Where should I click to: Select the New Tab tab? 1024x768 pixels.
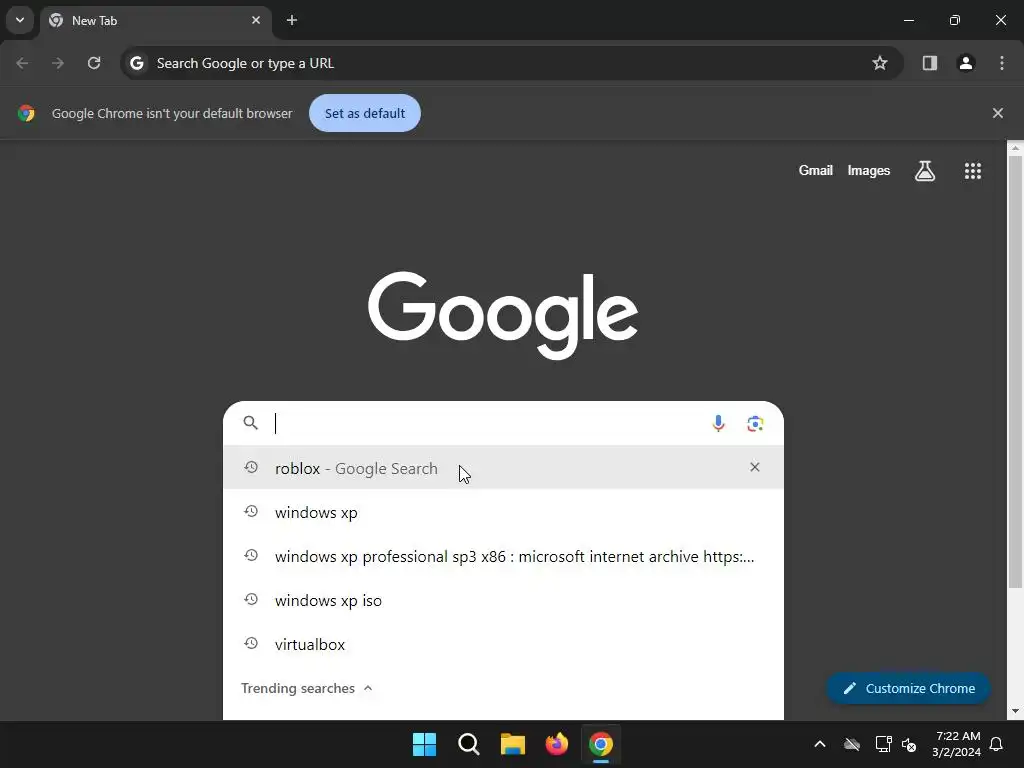click(x=155, y=21)
